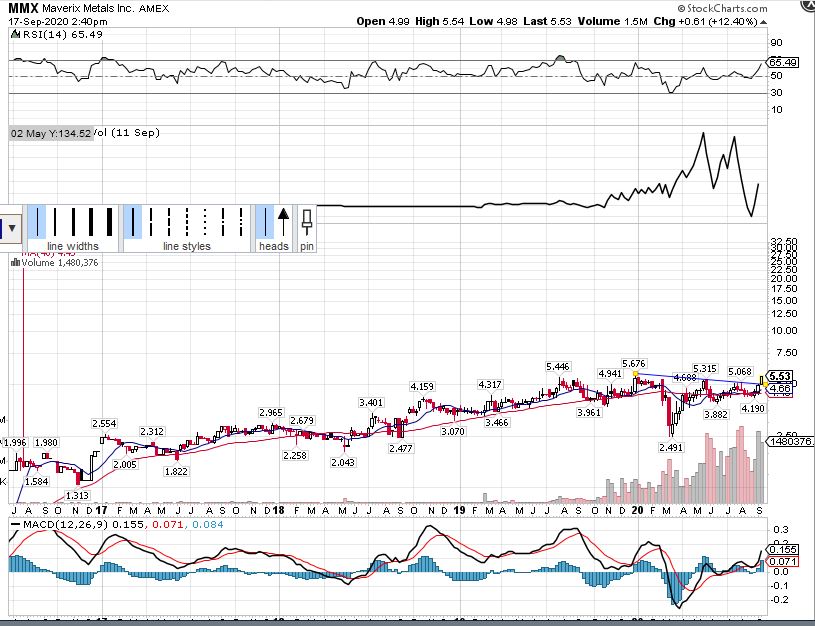This screenshot has width=815, height=626.
Task: Click the 5.676 price high label
Action: click(x=634, y=363)
